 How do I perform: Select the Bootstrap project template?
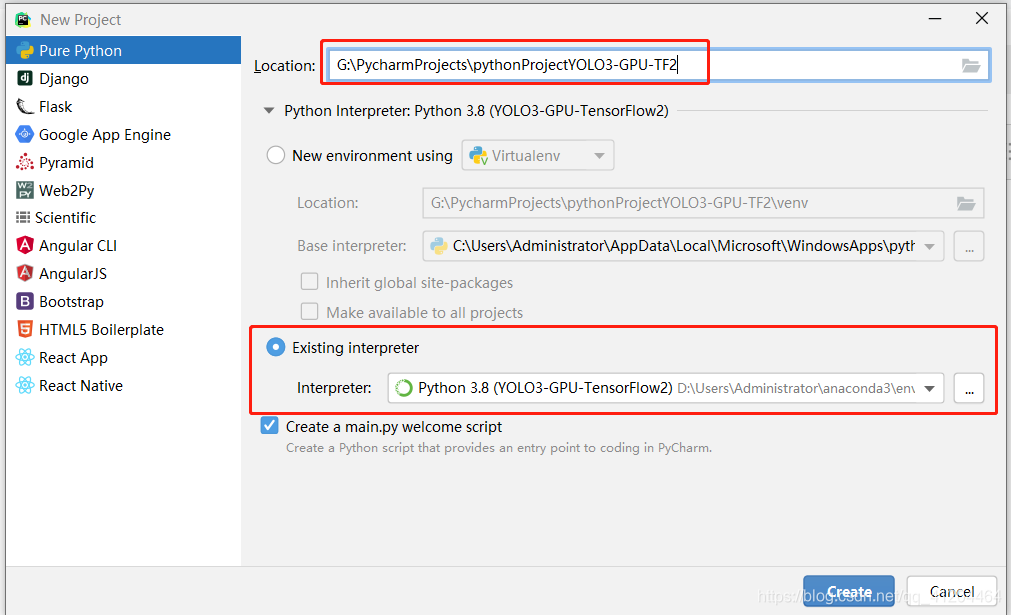123,301
